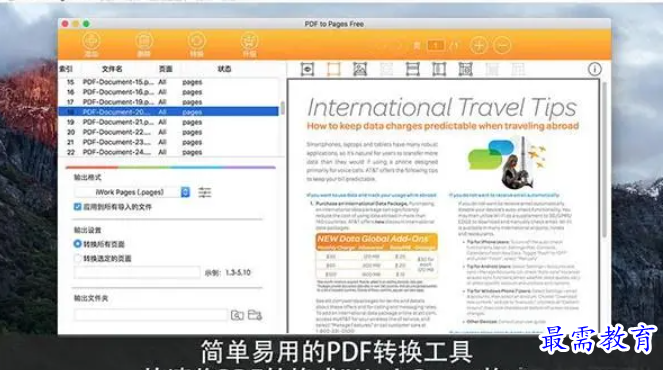This screenshot has height=370, width=663.
Task: Click the reveal output folder magnifier icon
Action: tap(237, 315)
